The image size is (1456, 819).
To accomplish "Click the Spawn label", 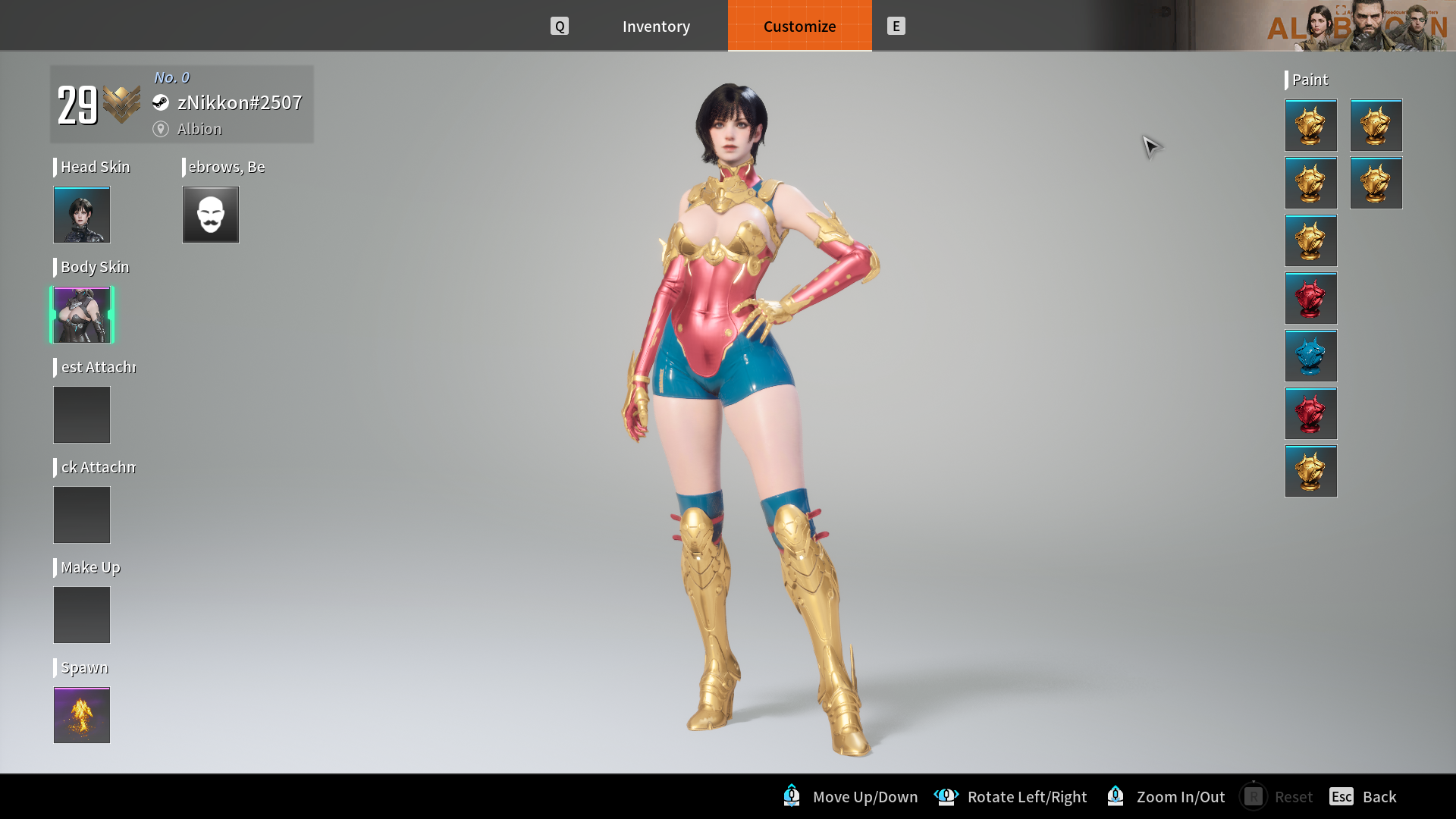I will [x=84, y=667].
